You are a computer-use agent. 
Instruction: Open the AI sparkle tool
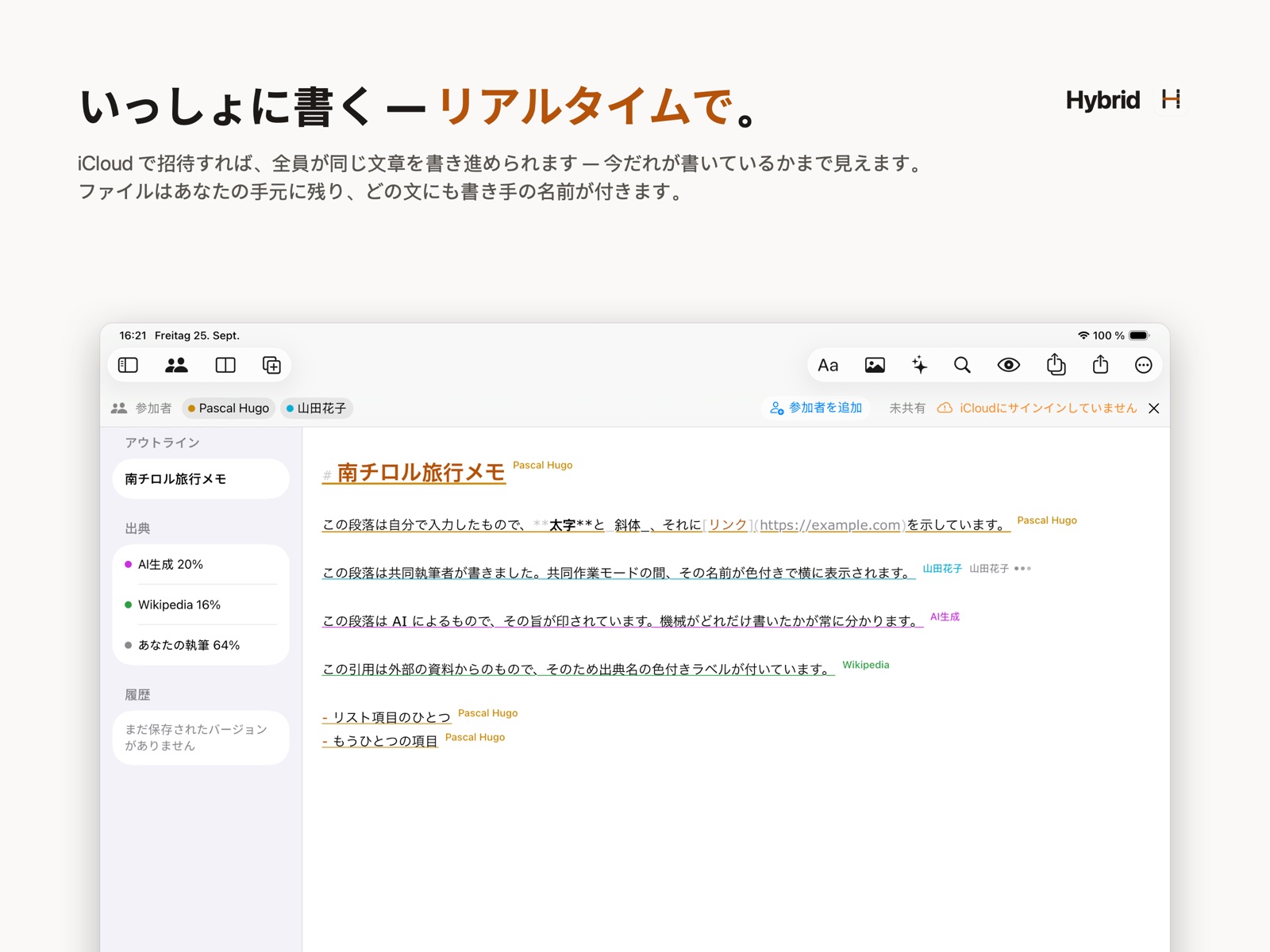[x=919, y=365]
